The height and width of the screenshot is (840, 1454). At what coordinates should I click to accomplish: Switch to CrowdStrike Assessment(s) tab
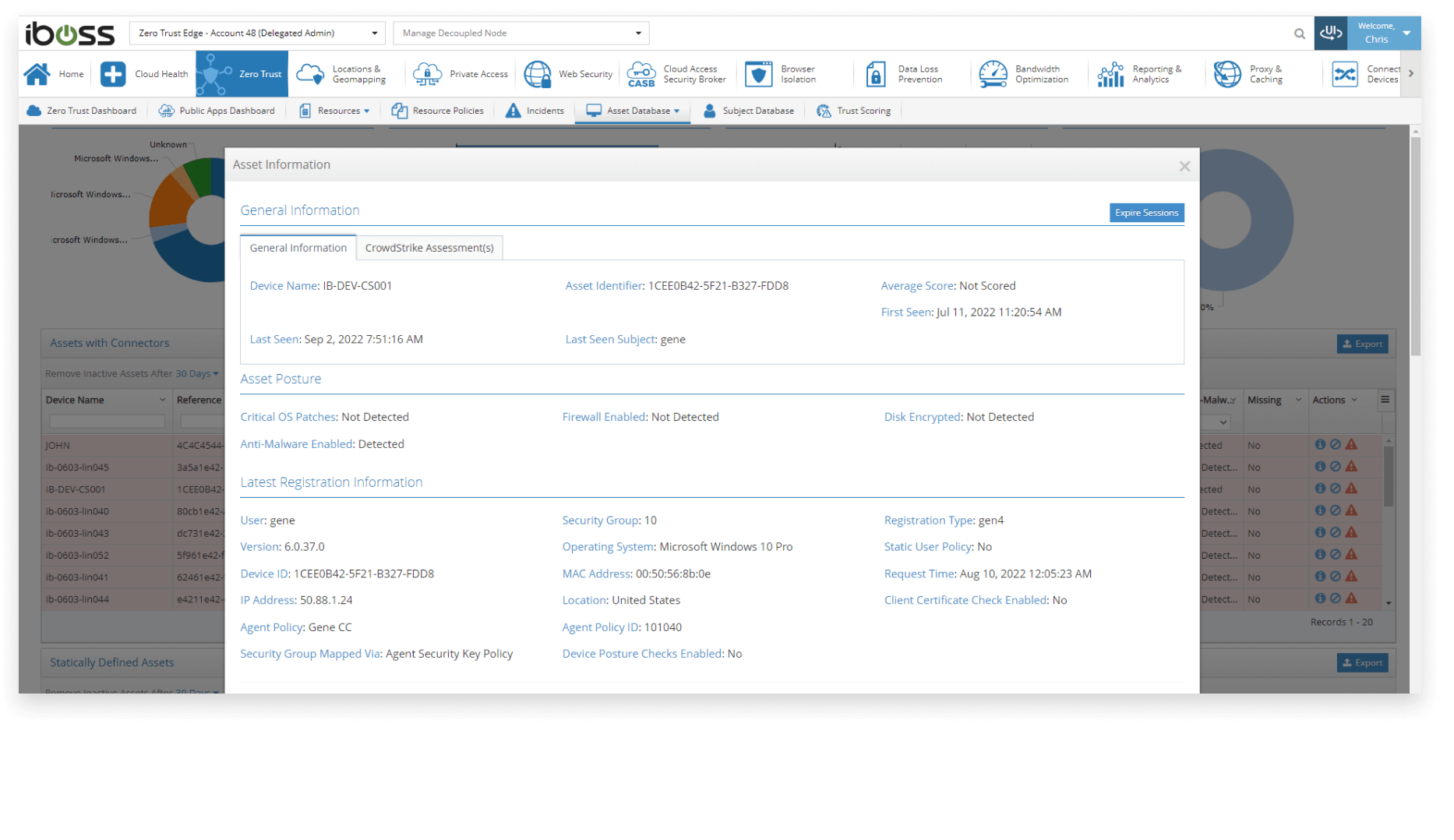[429, 248]
